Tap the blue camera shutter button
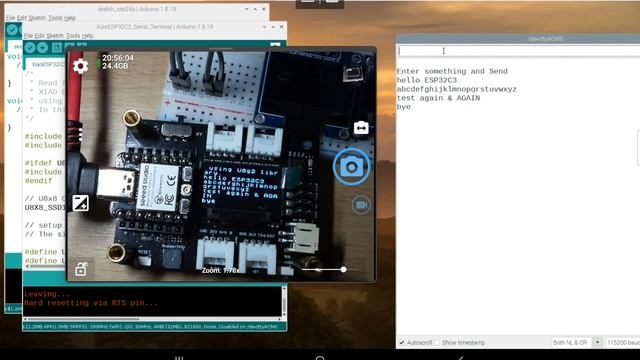 [x=351, y=167]
